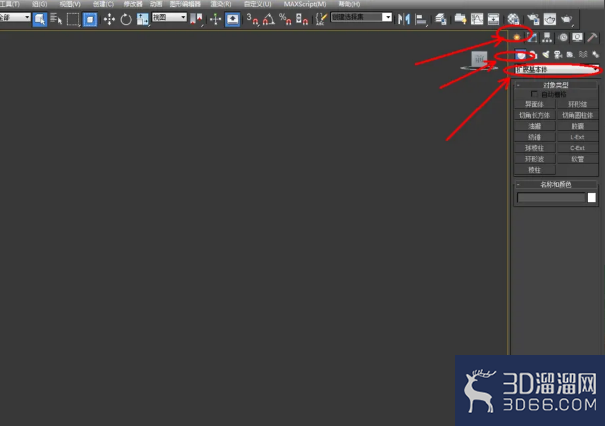Open the 扩展基本体 category dropdown
605x426 pixels.
click(x=557, y=69)
